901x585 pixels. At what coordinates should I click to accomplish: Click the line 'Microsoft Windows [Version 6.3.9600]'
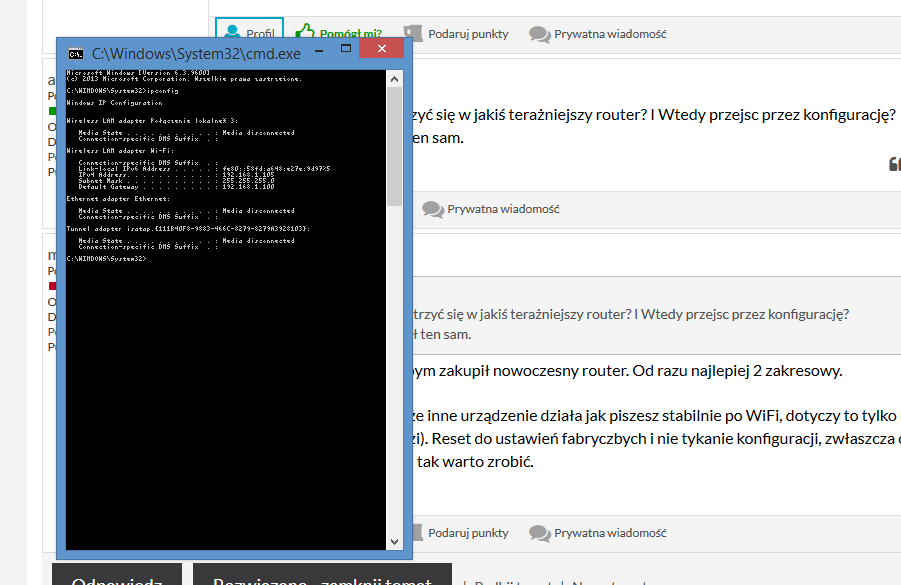click(138, 73)
